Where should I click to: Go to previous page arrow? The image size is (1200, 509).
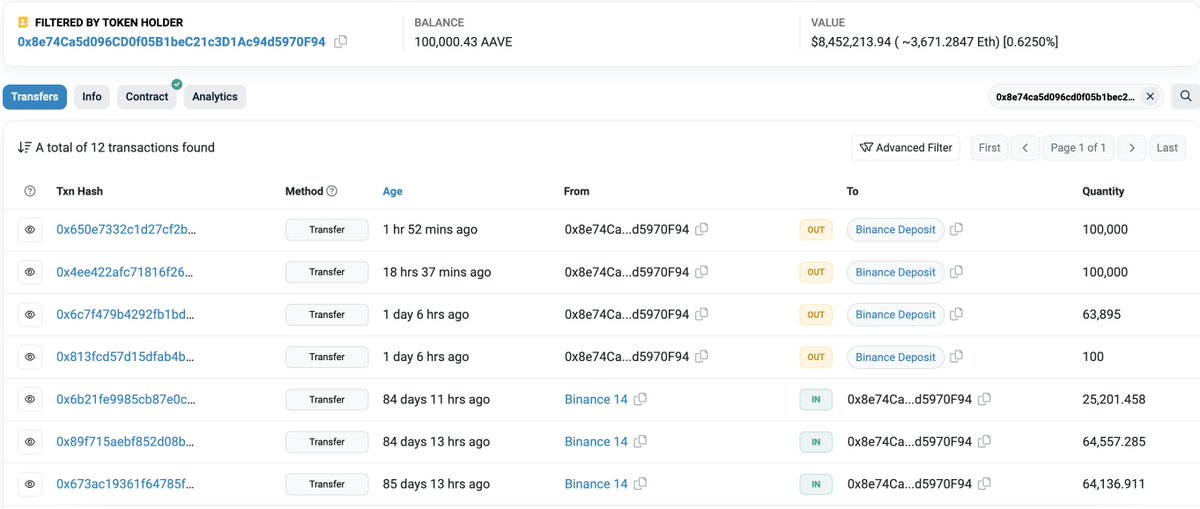tap(1025, 148)
